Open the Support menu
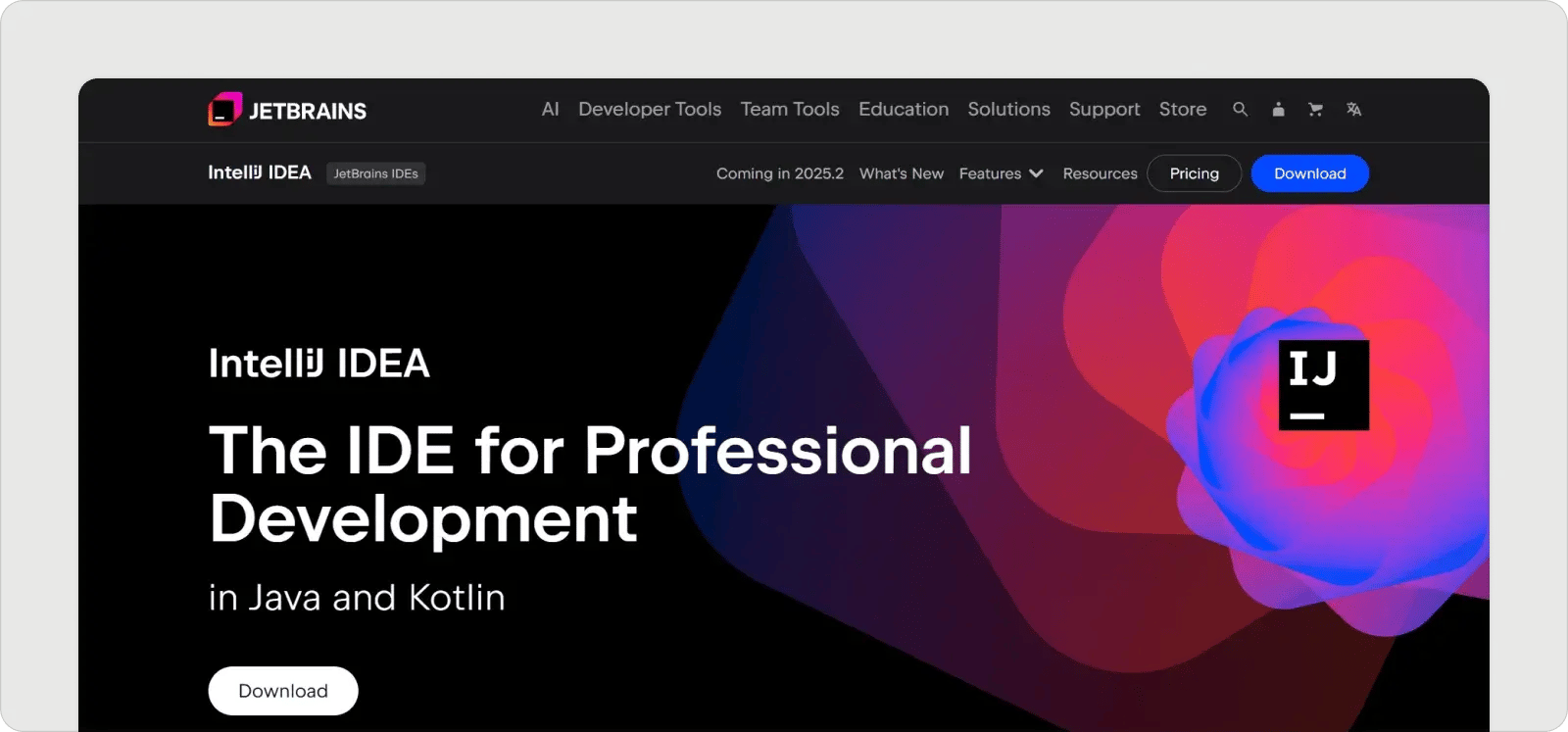1568x732 pixels. [x=1104, y=110]
